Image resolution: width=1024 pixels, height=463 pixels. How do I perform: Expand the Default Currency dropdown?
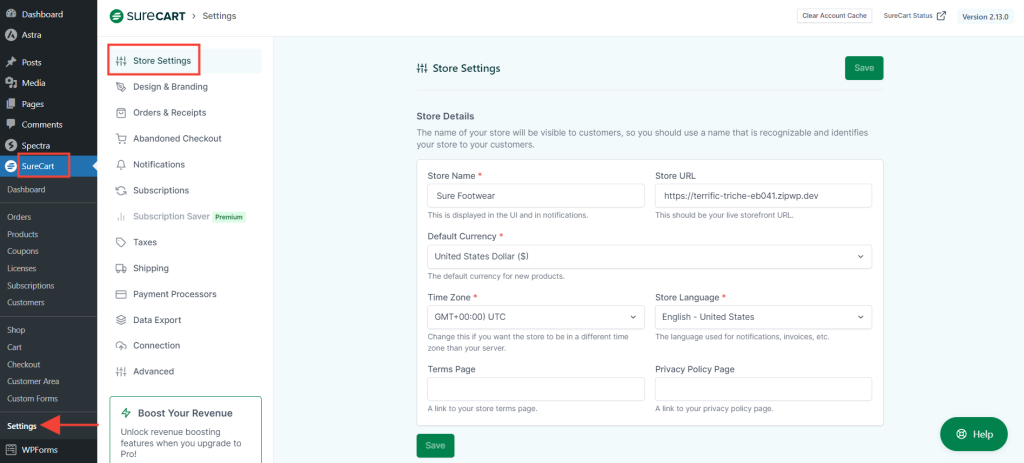point(649,257)
